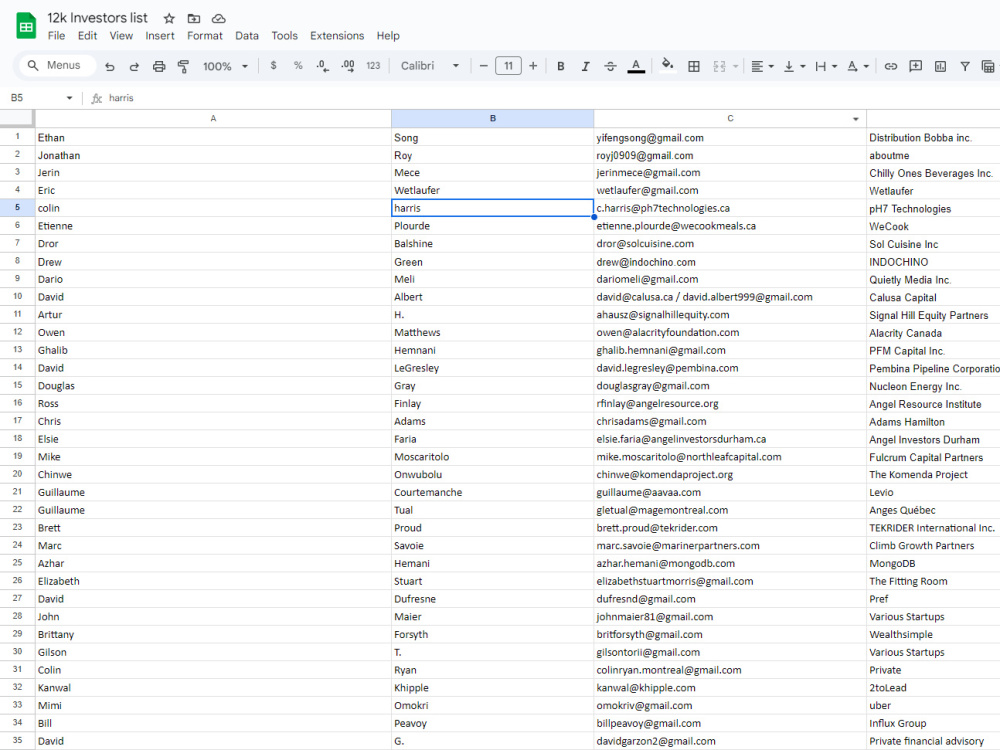The image size is (1000, 750).
Task: Decrease font size with minus button
Action: click(x=483, y=66)
